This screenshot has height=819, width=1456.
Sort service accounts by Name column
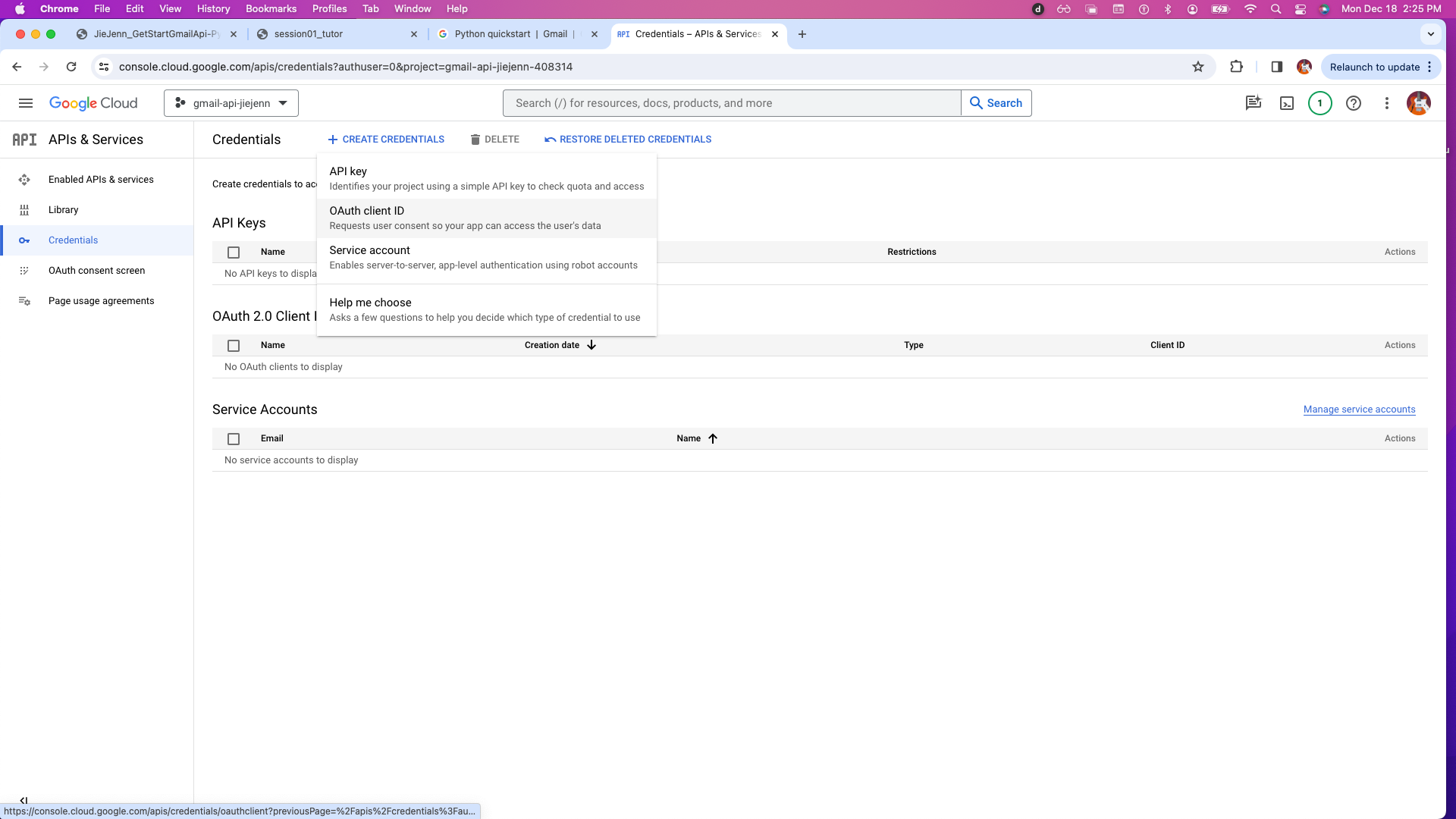[x=697, y=438]
